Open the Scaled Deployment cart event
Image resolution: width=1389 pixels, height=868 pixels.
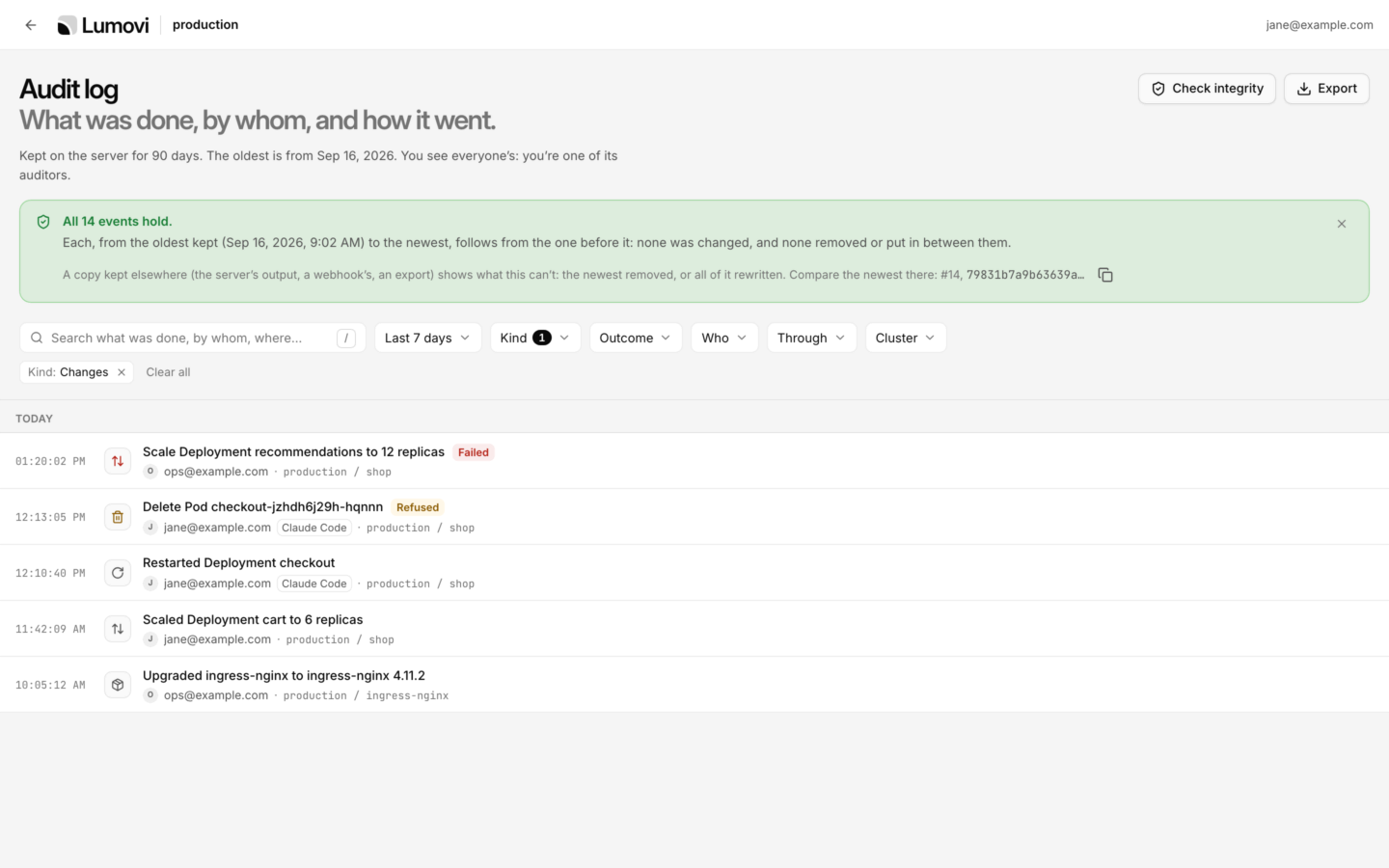(694, 629)
